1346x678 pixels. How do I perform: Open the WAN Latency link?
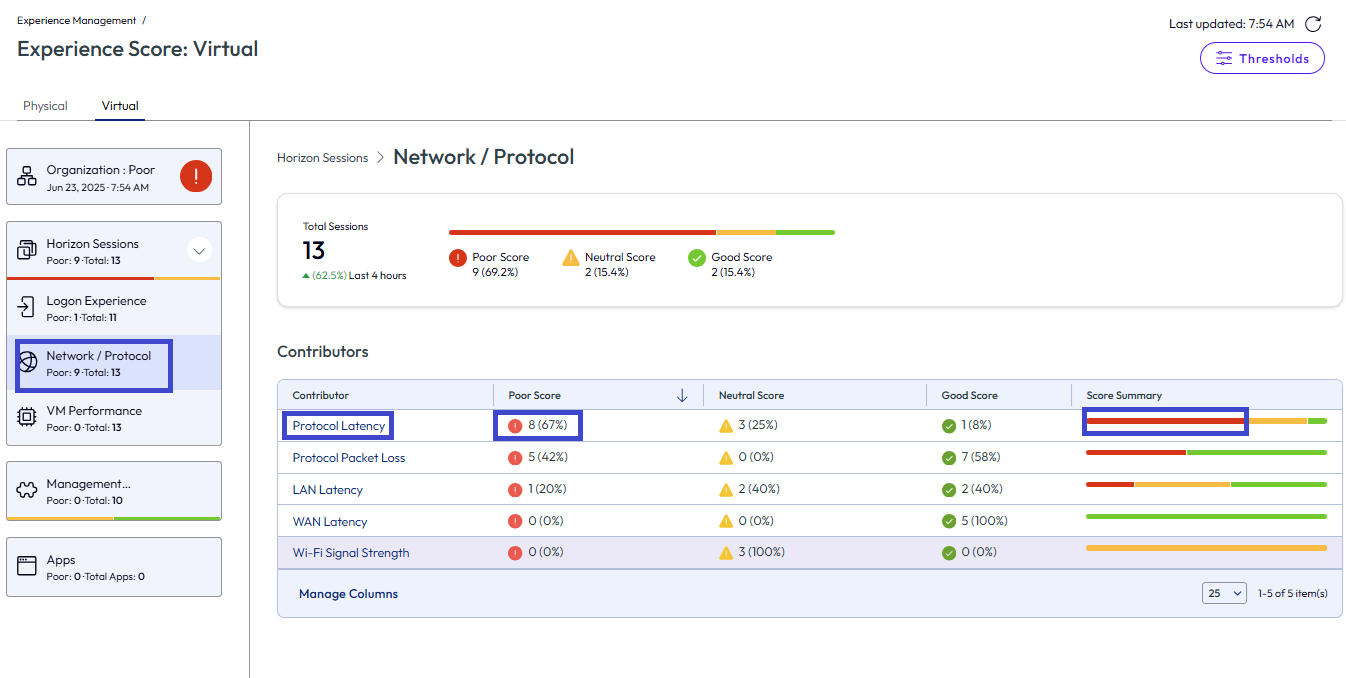click(330, 522)
